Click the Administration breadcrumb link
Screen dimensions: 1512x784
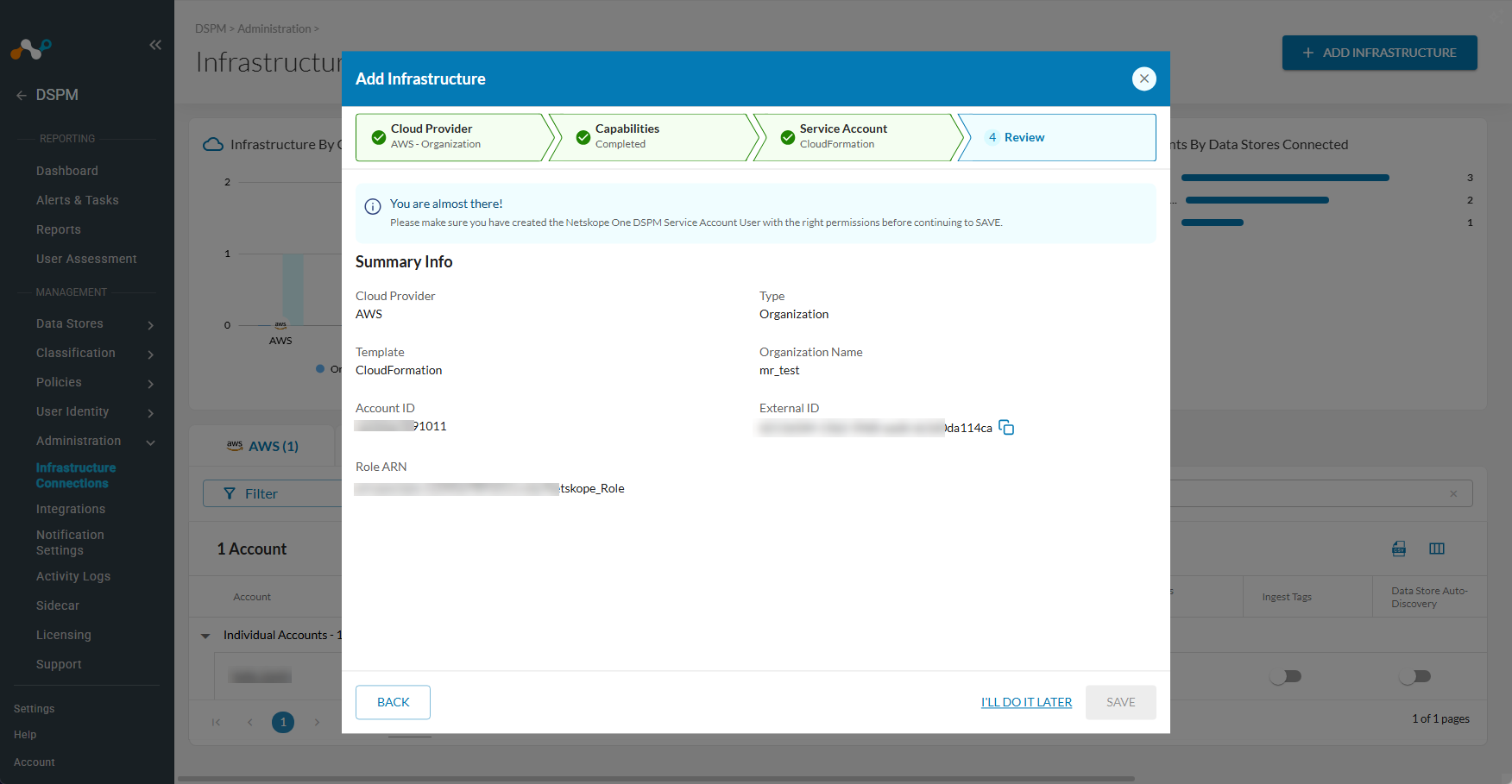[x=274, y=28]
